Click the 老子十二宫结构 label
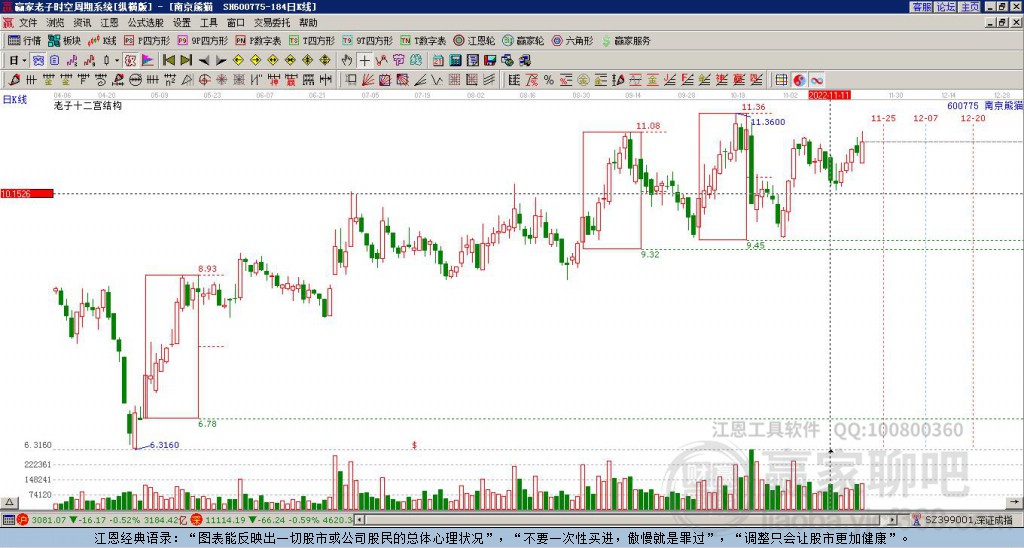Viewport: 1024px width, 548px height. (88, 105)
